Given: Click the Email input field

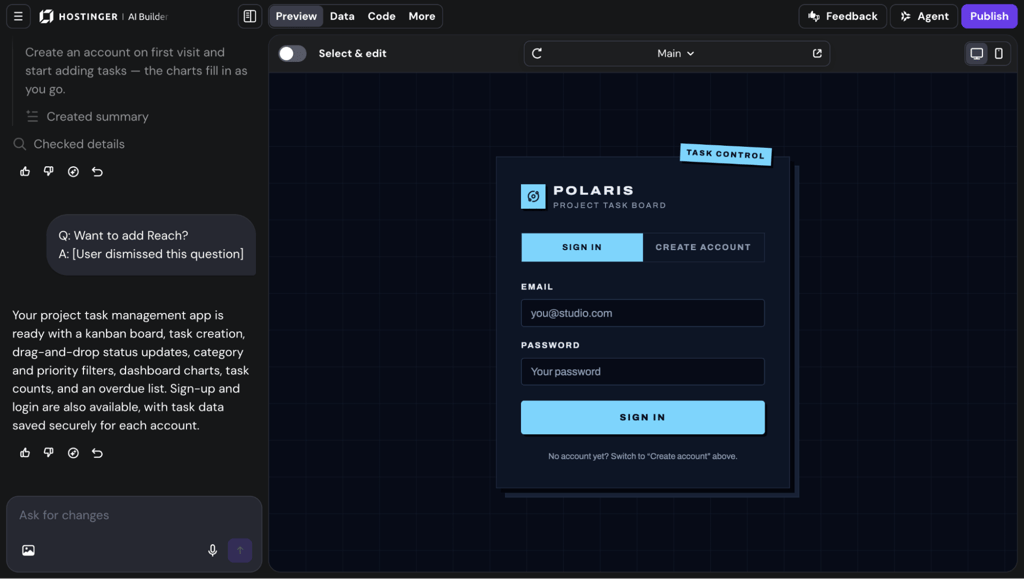Looking at the screenshot, I should pos(643,313).
